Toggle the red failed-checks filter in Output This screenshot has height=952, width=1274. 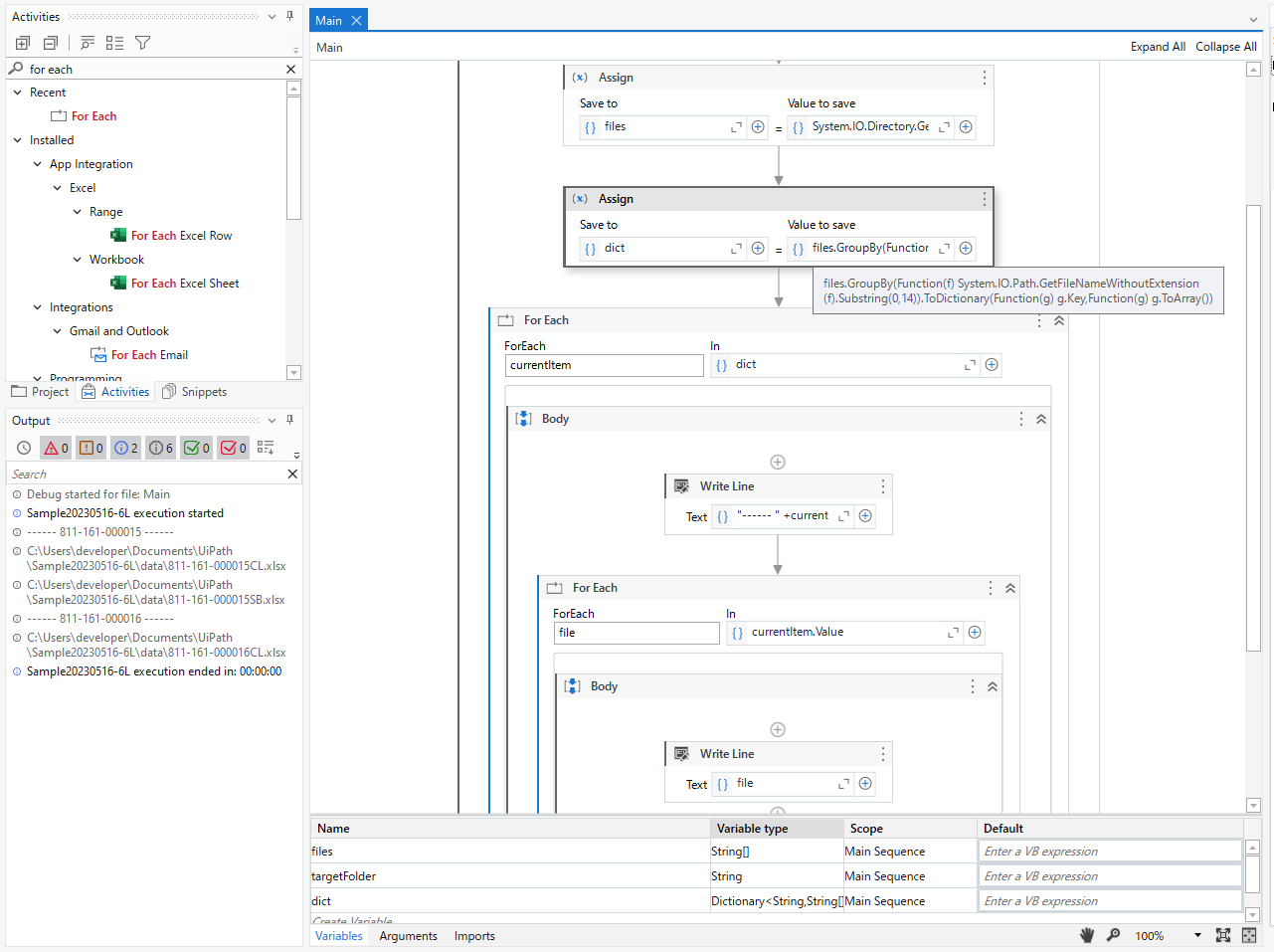[233, 449]
